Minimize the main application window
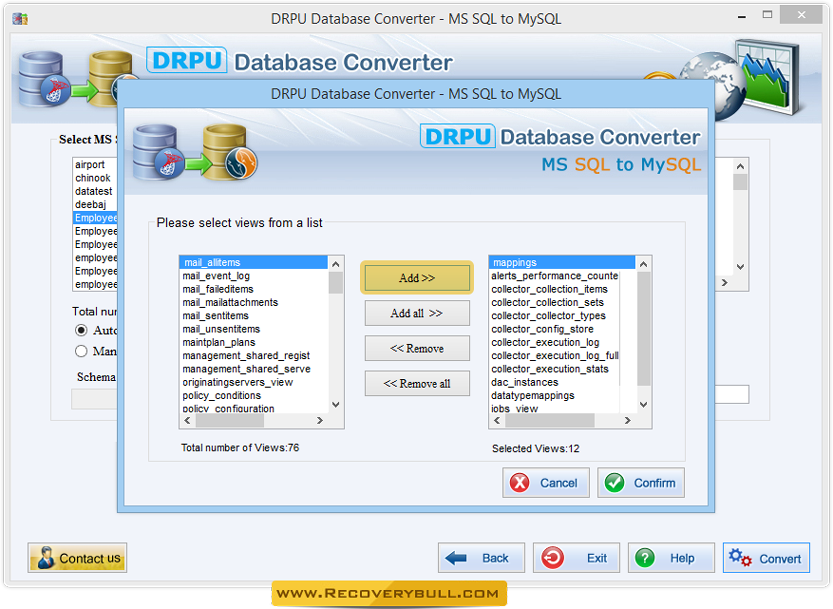 [741, 16]
